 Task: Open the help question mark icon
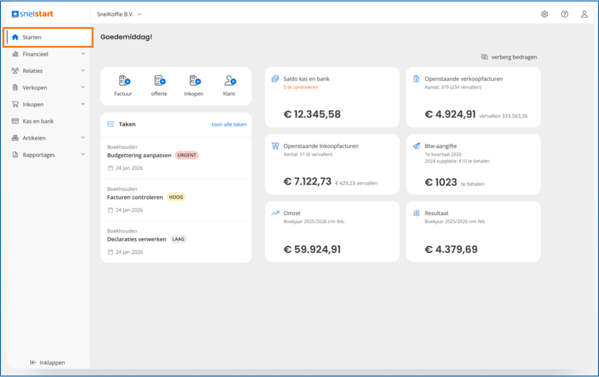(x=564, y=14)
